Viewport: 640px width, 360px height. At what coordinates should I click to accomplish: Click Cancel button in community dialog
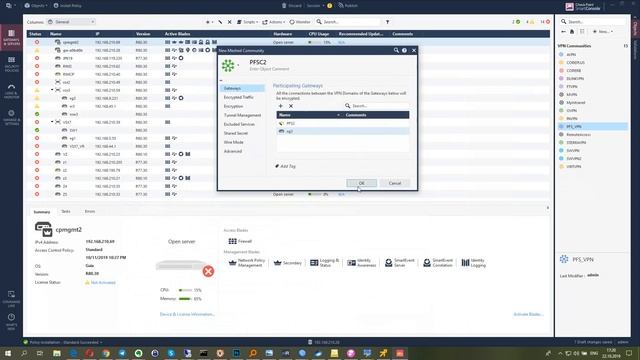pyautogui.click(x=395, y=183)
